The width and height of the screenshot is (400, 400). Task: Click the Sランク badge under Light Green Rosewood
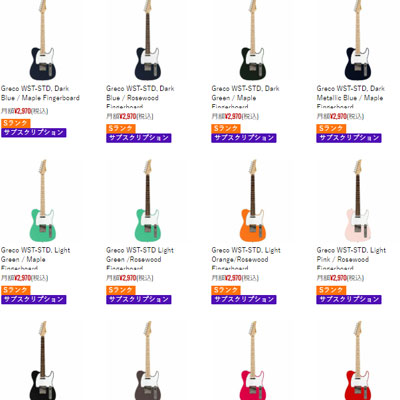click(121, 290)
